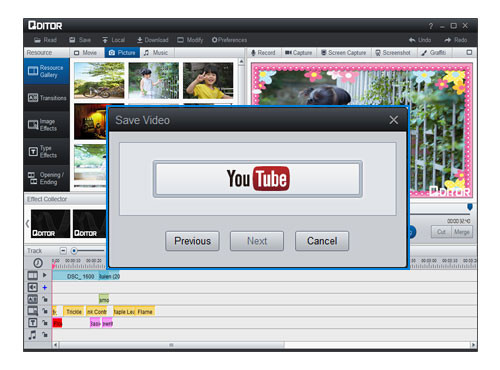Select first Qditor effect in Effect Collector
Screen dimensions: 500x370
(50, 224)
